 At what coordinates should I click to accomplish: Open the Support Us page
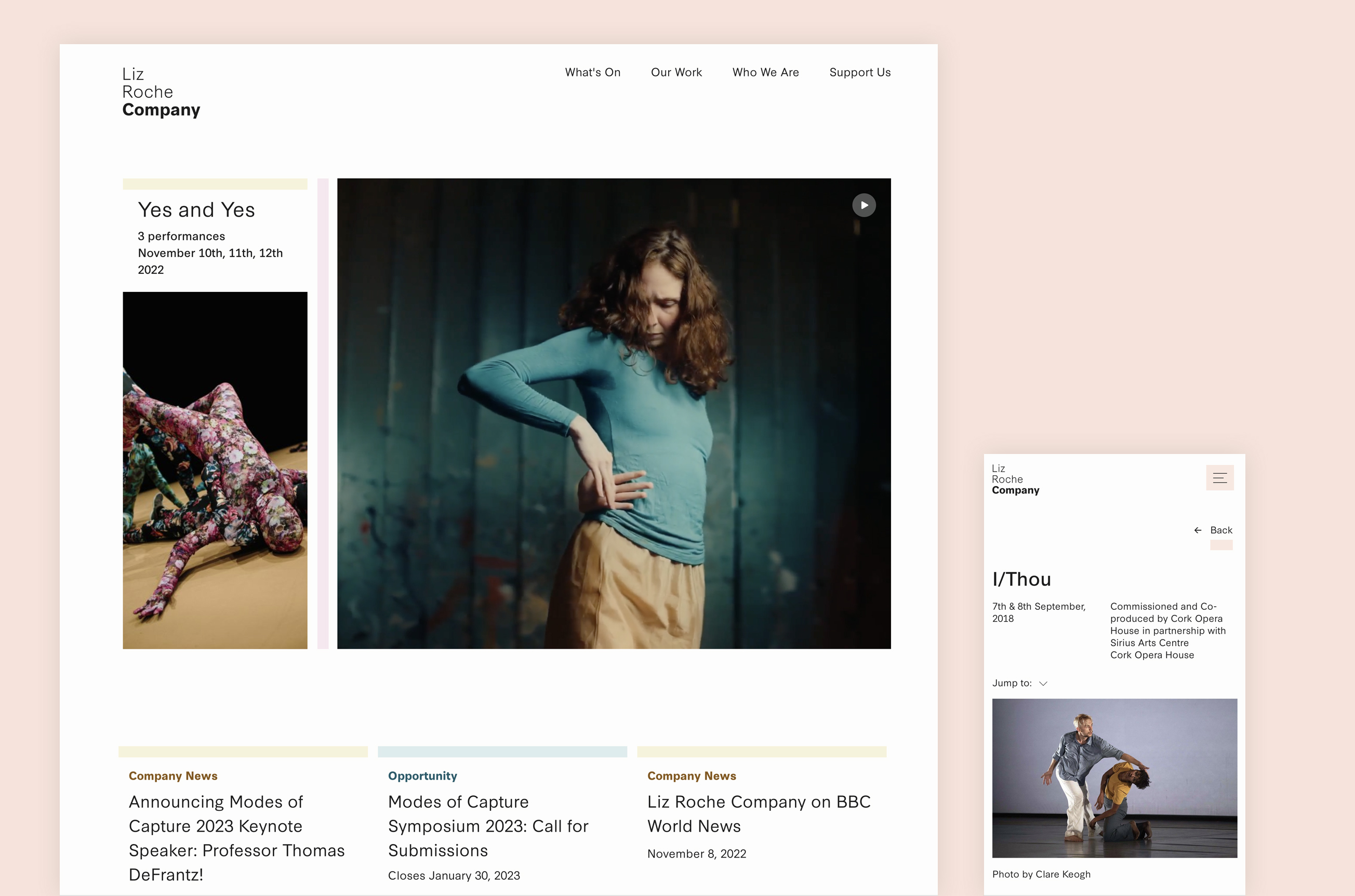click(x=859, y=73)
